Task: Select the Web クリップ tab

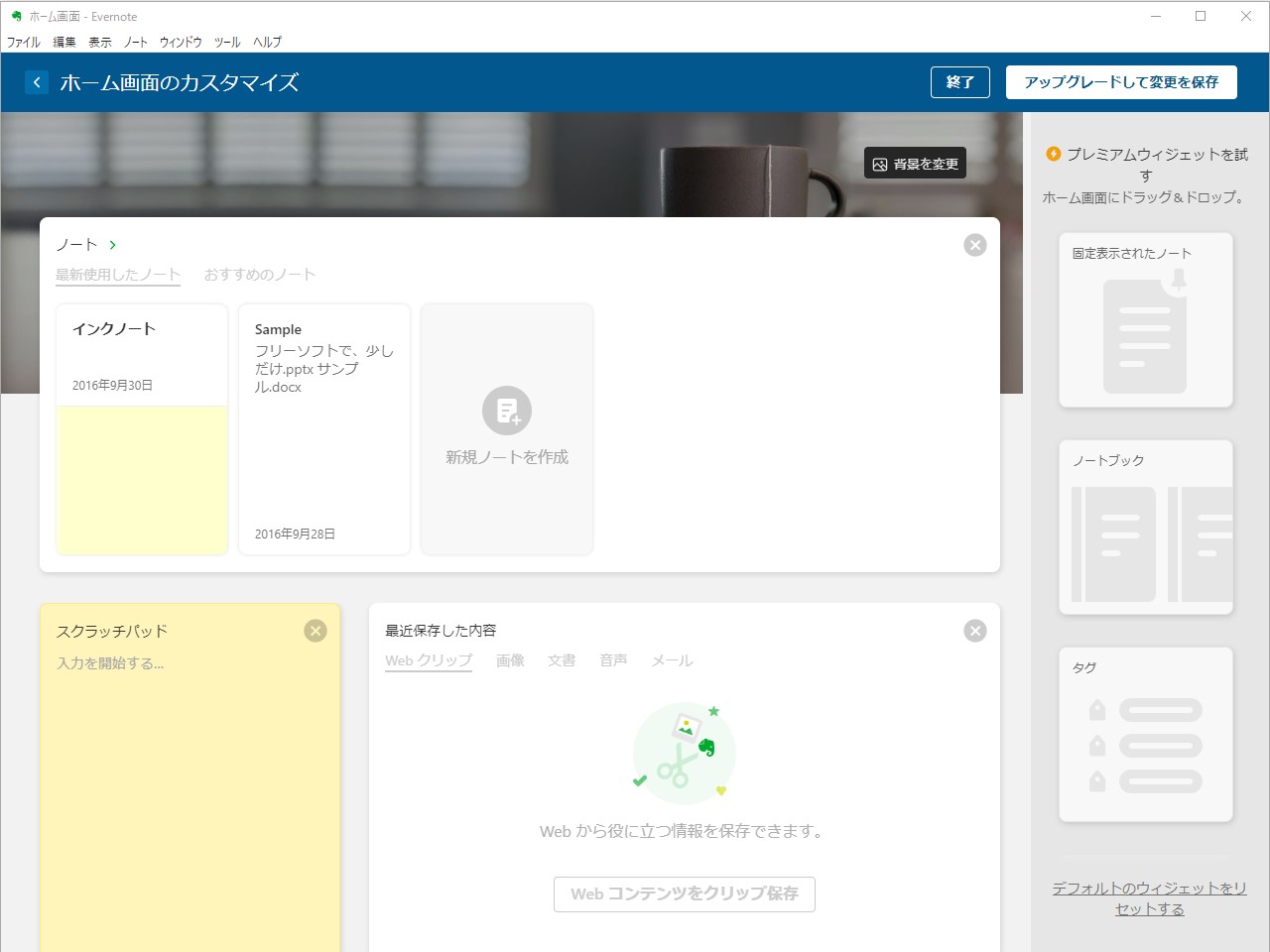Action: tap(429, 660)
